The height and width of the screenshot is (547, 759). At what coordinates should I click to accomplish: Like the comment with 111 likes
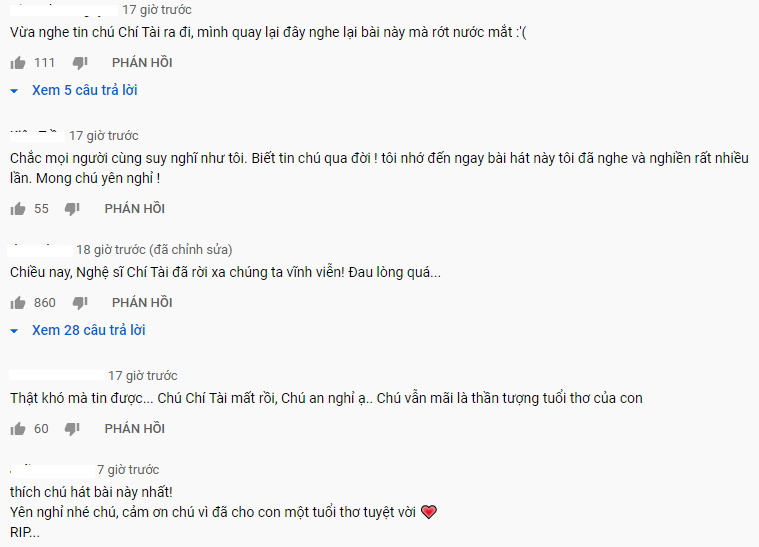pyautogui.click(x=18, y=63)
